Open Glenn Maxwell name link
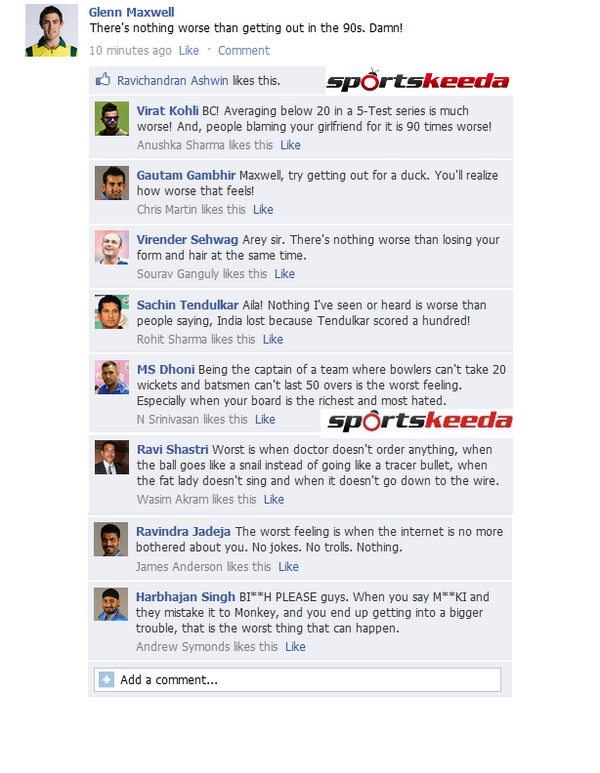 pyautogui.click(x=132, y=12)
